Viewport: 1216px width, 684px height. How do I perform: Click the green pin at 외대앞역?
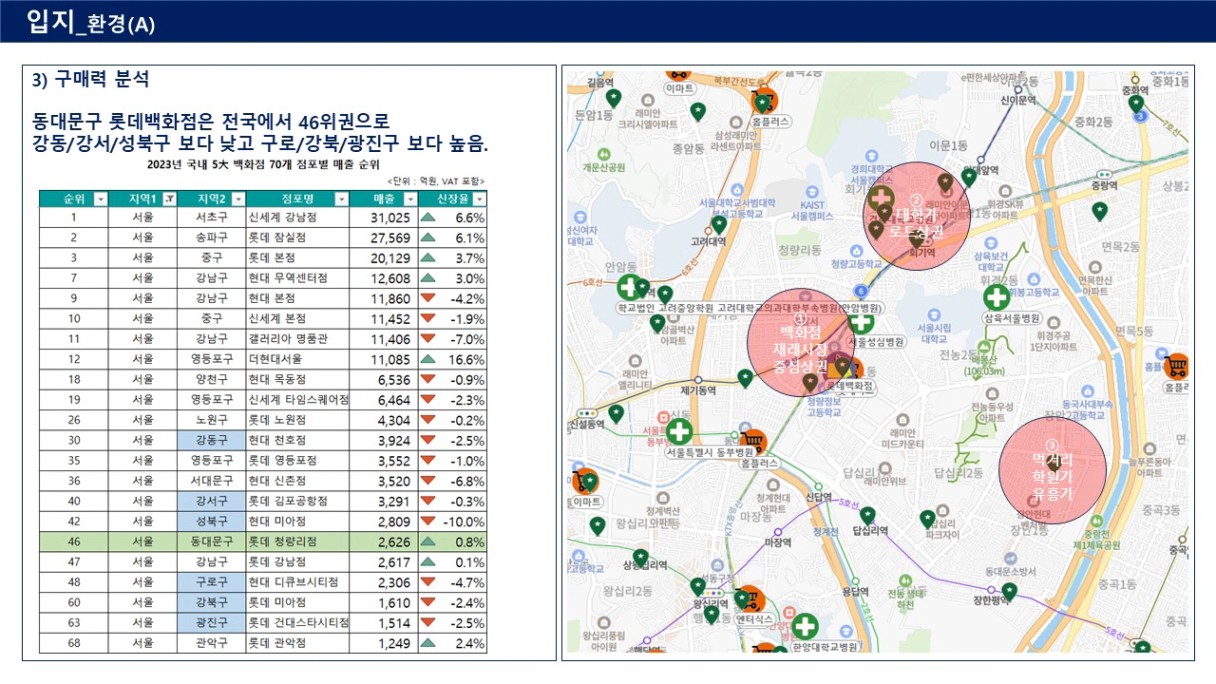click(968, 178)
